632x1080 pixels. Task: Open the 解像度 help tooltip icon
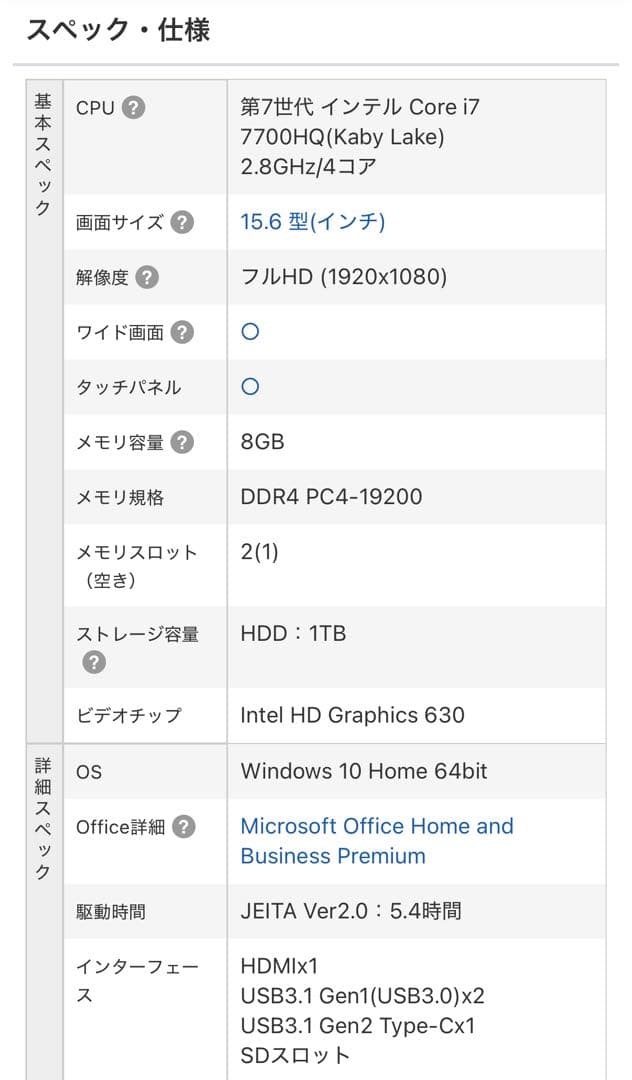tap(147, 278)
